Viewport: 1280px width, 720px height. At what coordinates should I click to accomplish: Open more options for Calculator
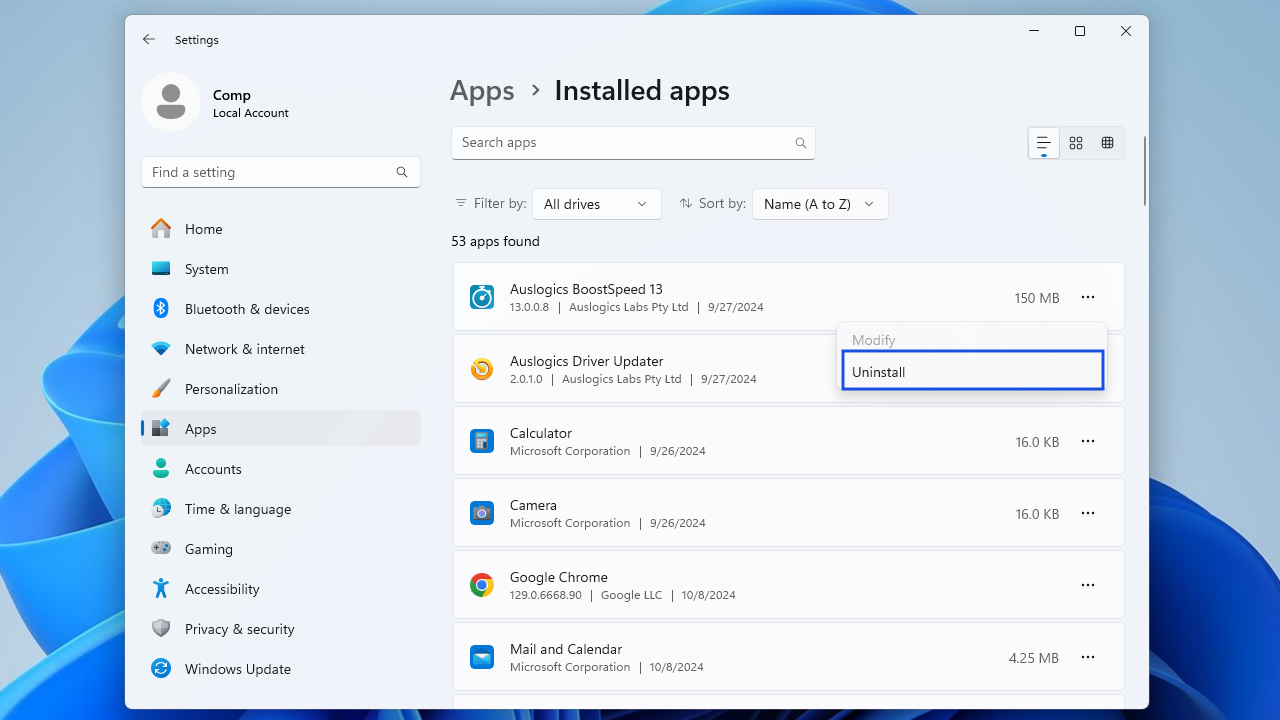coord(1088,441)
